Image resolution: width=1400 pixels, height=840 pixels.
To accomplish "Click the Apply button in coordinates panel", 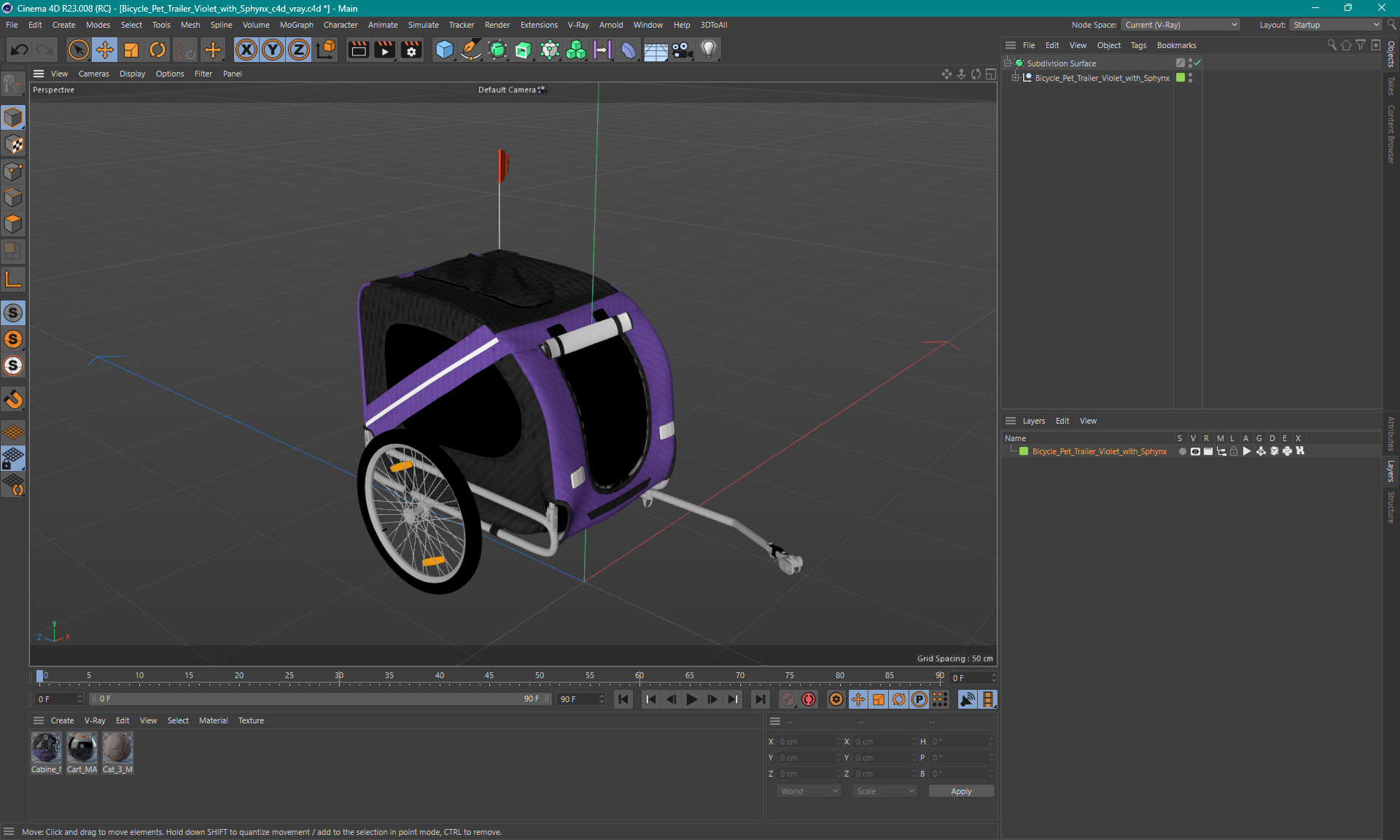I will (x=958, y=790).
